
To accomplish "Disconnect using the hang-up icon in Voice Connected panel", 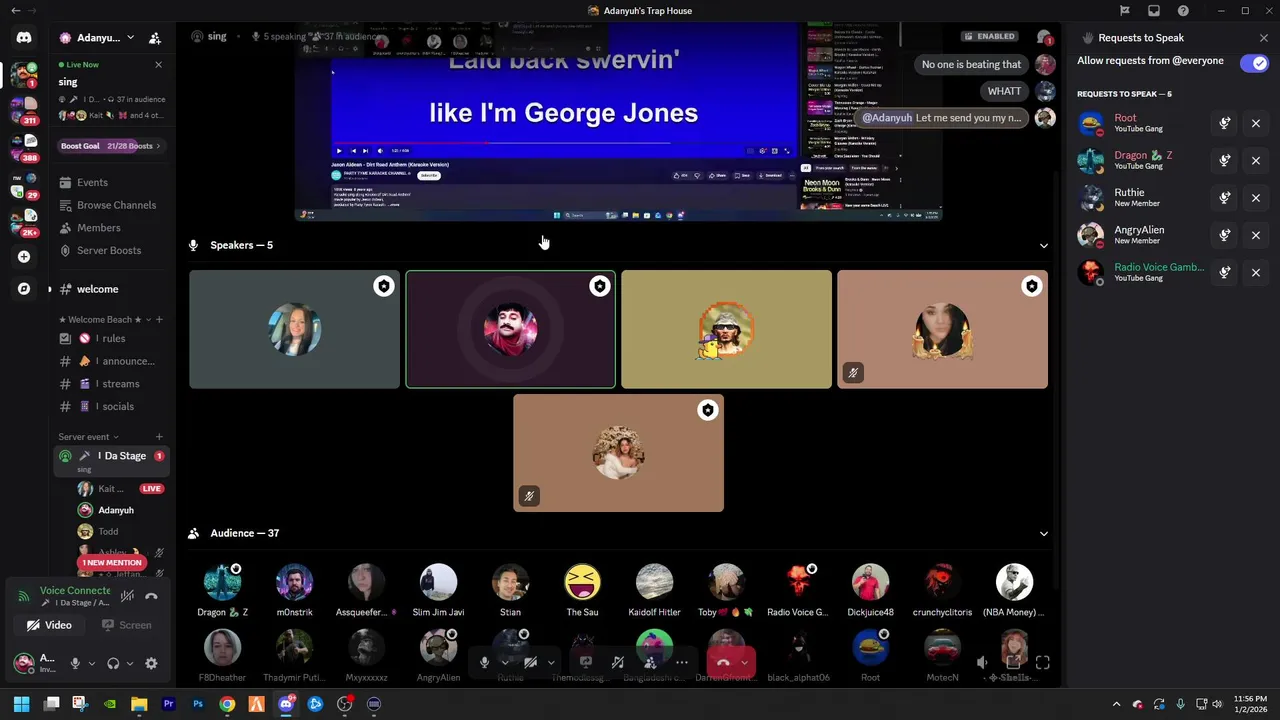I will [x=151, y=596].
